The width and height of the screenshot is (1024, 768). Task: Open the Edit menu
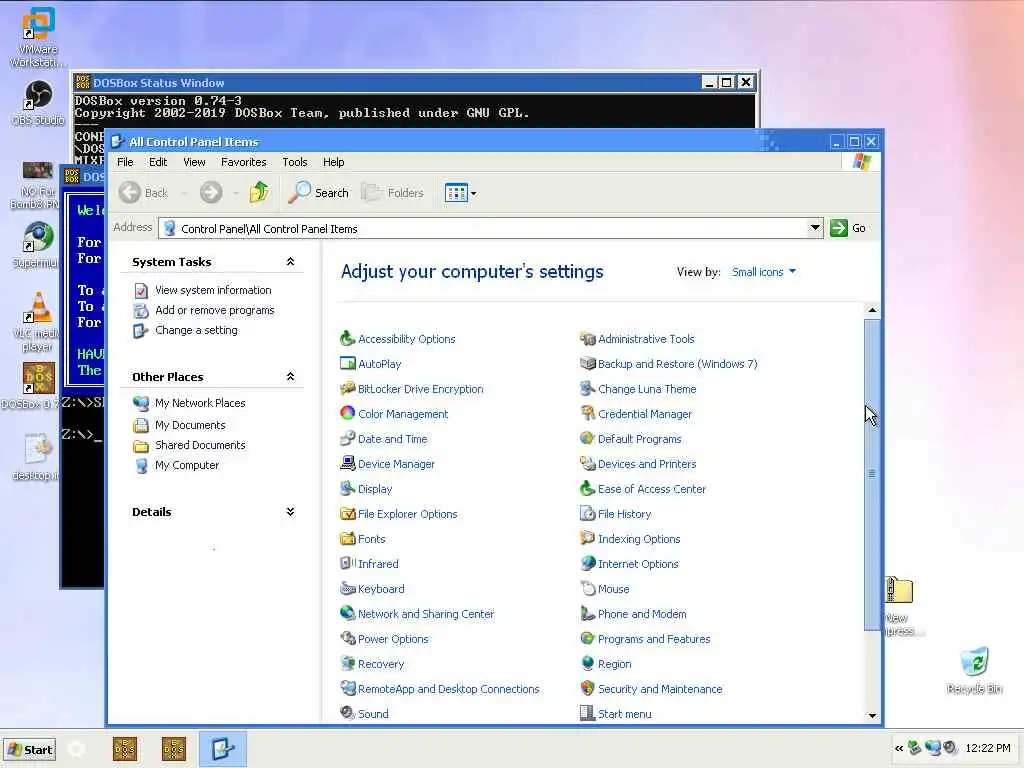(x=158, y=162)
